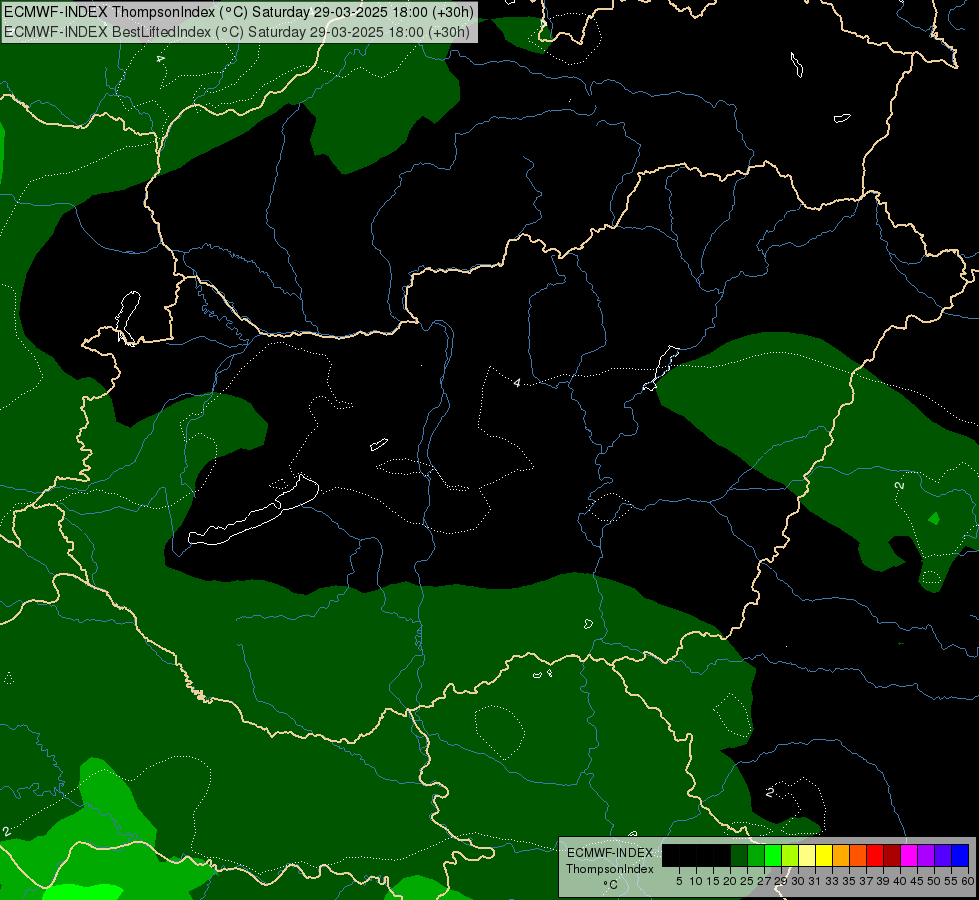This screenshot has width=979, height=900.
Task: Click the legend scale value '39'
Action: 883,881
